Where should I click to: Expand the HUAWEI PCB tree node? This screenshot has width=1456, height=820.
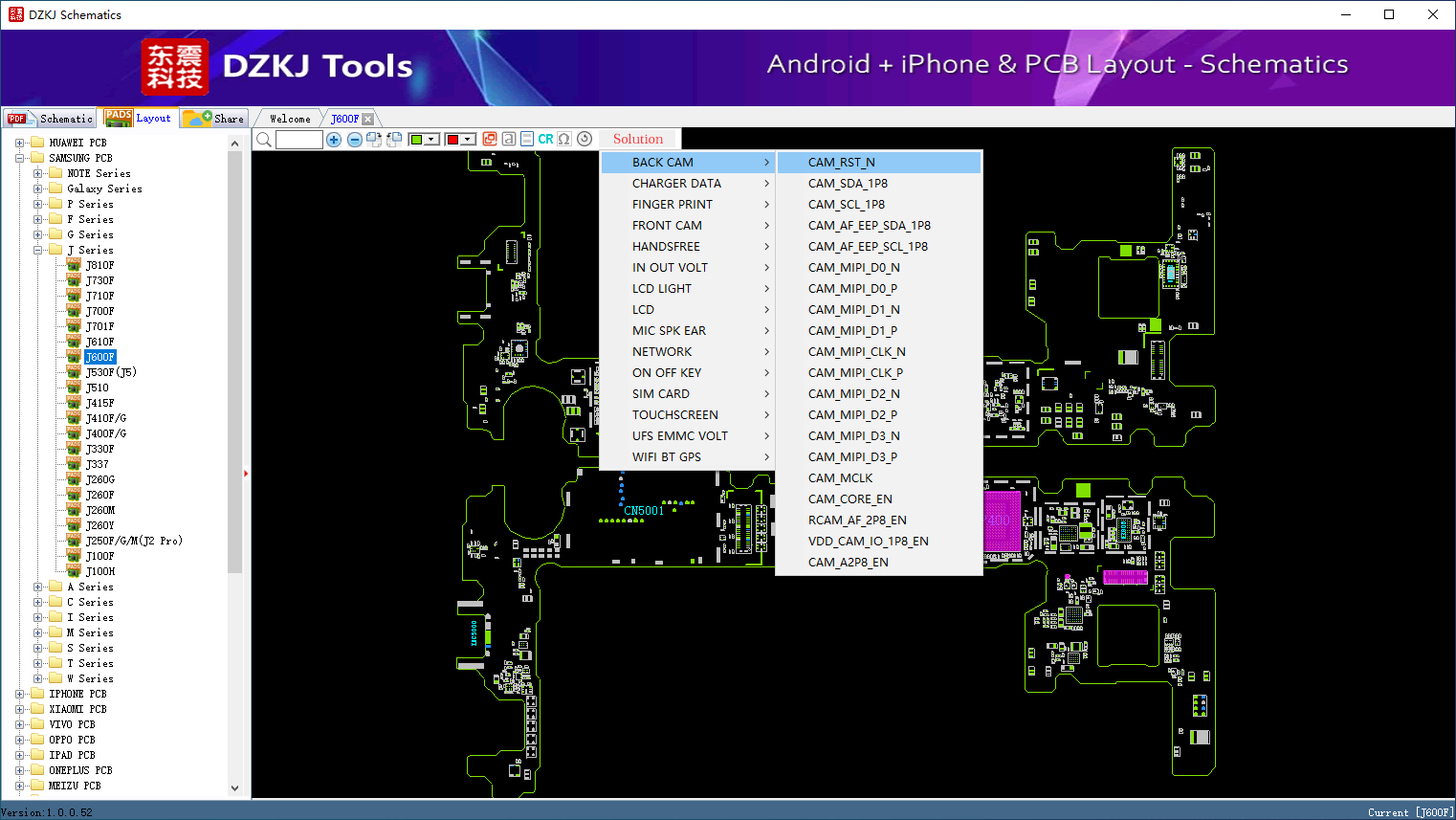point(19,143)
